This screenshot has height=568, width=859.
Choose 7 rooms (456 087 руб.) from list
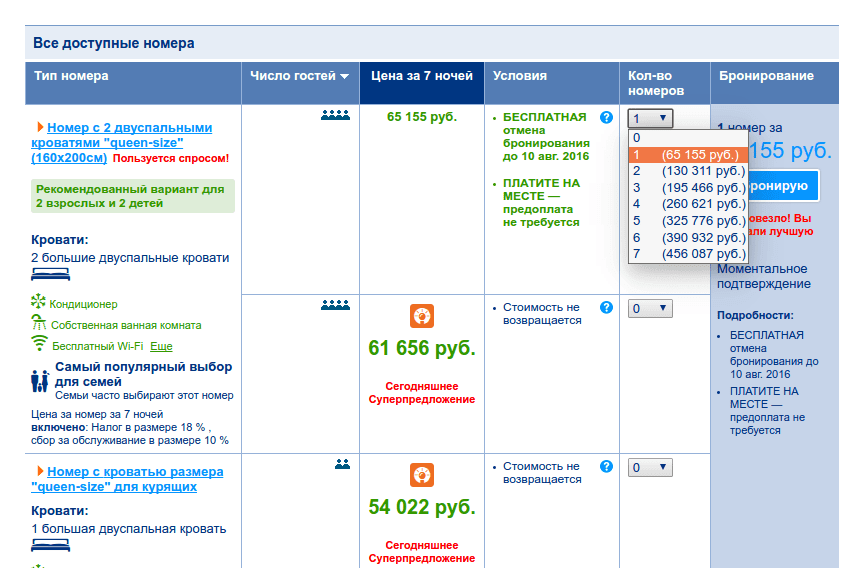click(688, 255)
